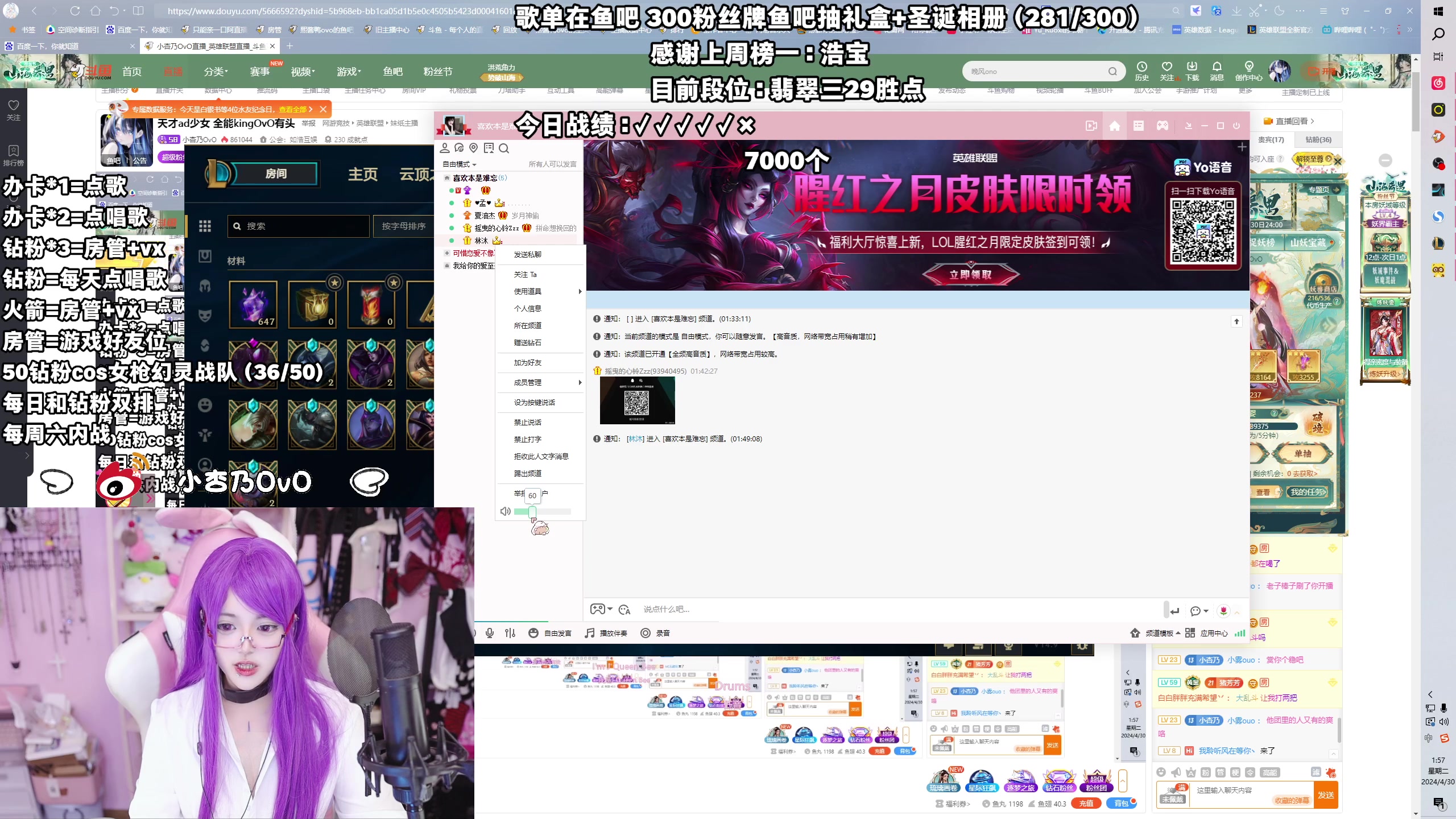
Task: Click the video broadcast icon in voice window
Action: (1091, 126)
